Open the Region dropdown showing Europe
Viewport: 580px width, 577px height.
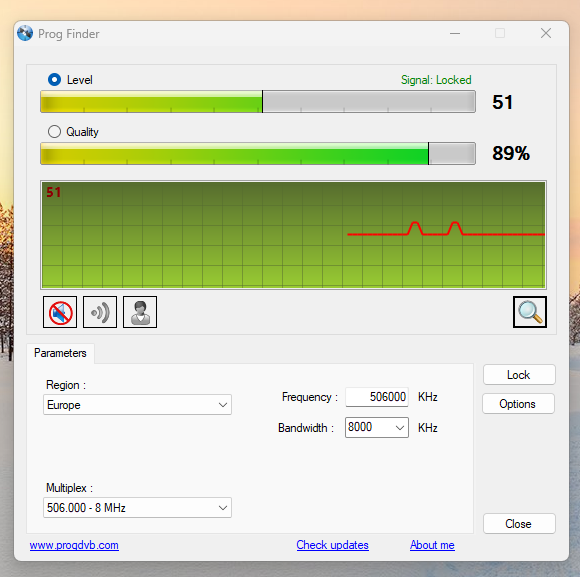137,405
